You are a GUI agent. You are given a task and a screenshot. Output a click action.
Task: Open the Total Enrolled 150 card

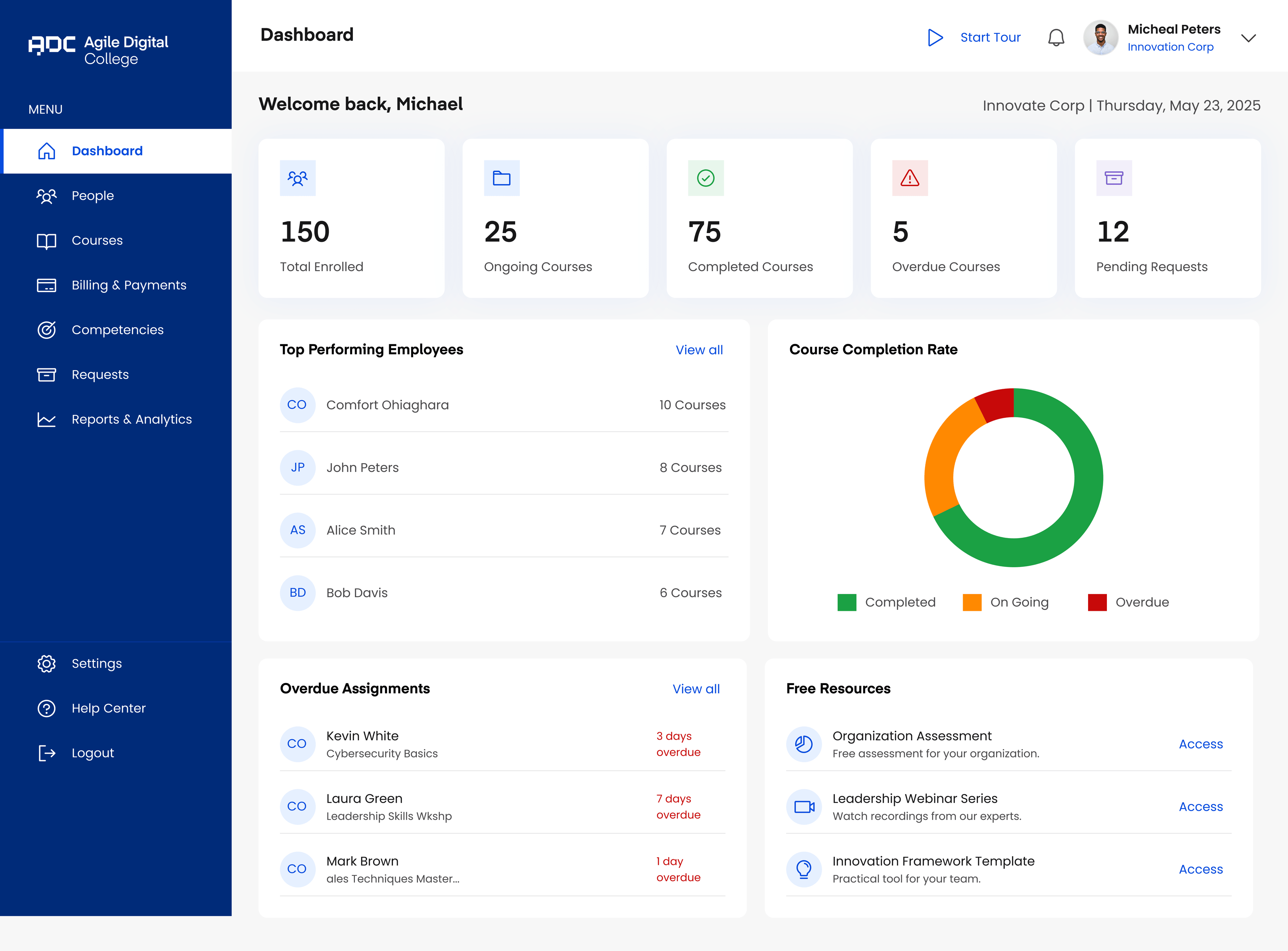coord(351,218)
